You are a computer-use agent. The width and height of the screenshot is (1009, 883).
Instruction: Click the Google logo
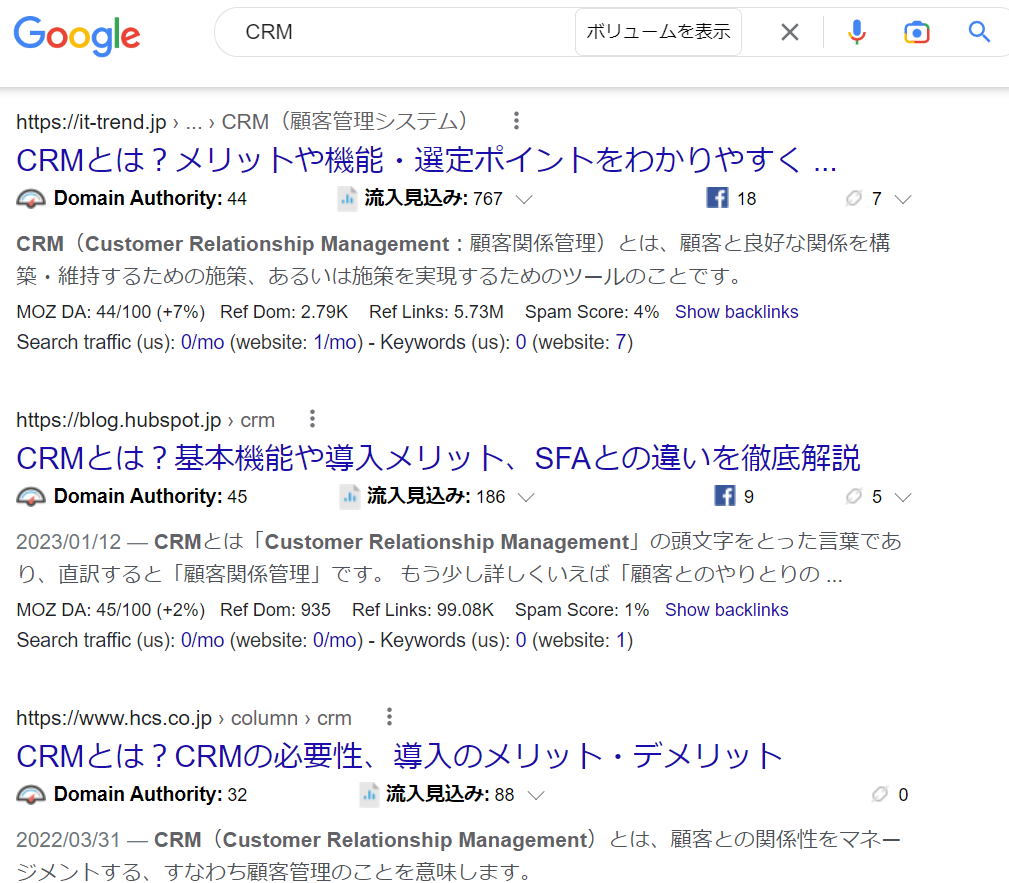[x=77, y=35]
